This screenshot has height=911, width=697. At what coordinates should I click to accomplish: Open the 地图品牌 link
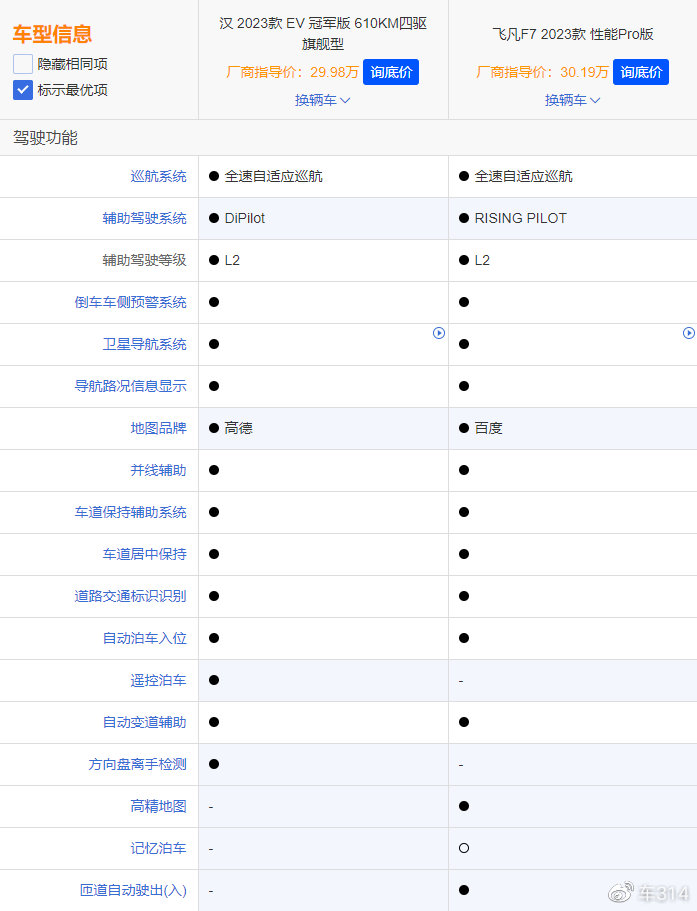tap(159, 428)
